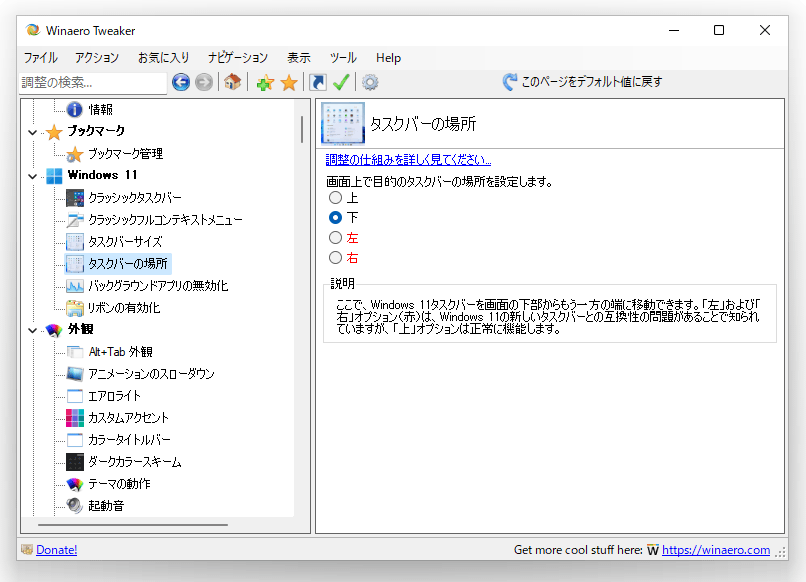Click into the 調整の検索 search field
This screenshot has width=806, height=582.
(x=93, y=82)
